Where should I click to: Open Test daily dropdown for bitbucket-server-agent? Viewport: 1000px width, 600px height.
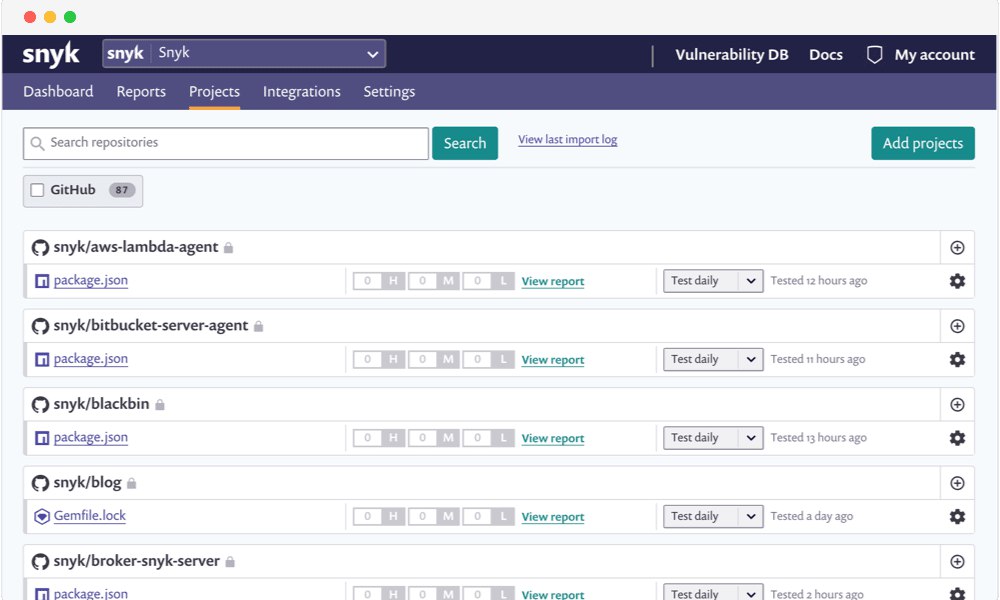click(713, 359)
